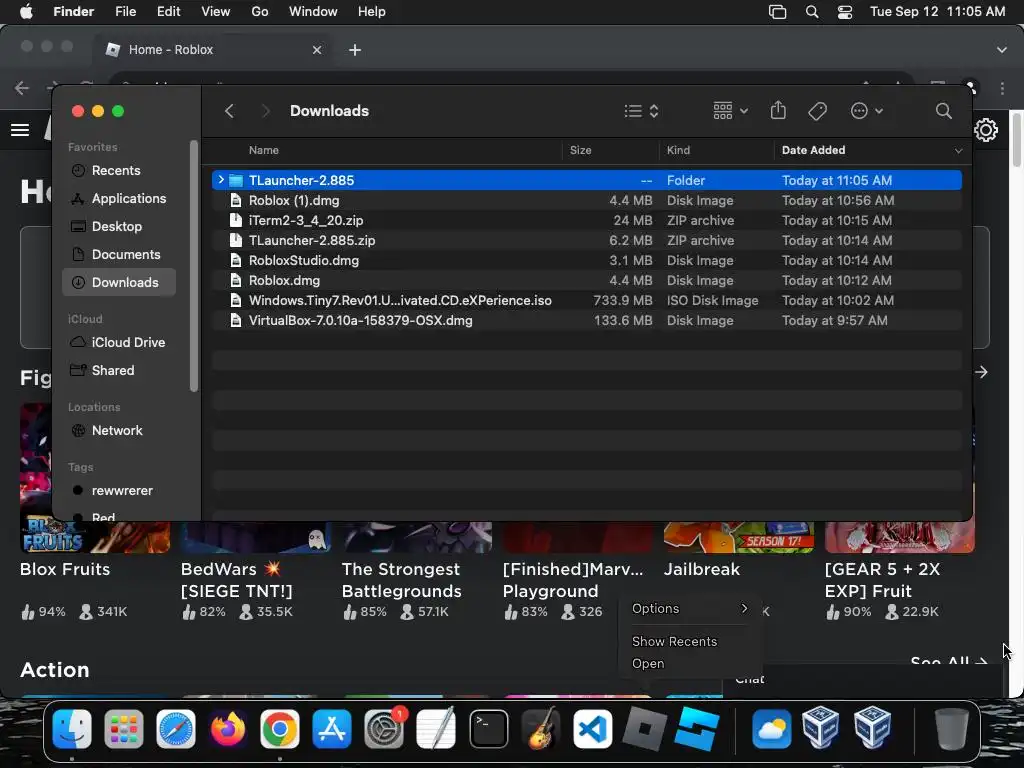Viewport: 1024px width, 768px height.
Task: Open the Apple menu
Action: 26,12
